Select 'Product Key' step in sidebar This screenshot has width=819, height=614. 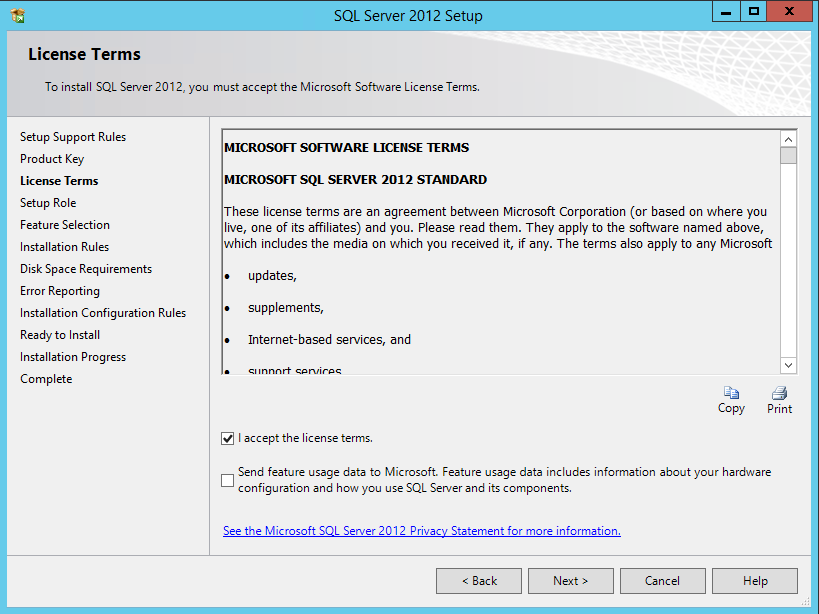tap(52, 159)
